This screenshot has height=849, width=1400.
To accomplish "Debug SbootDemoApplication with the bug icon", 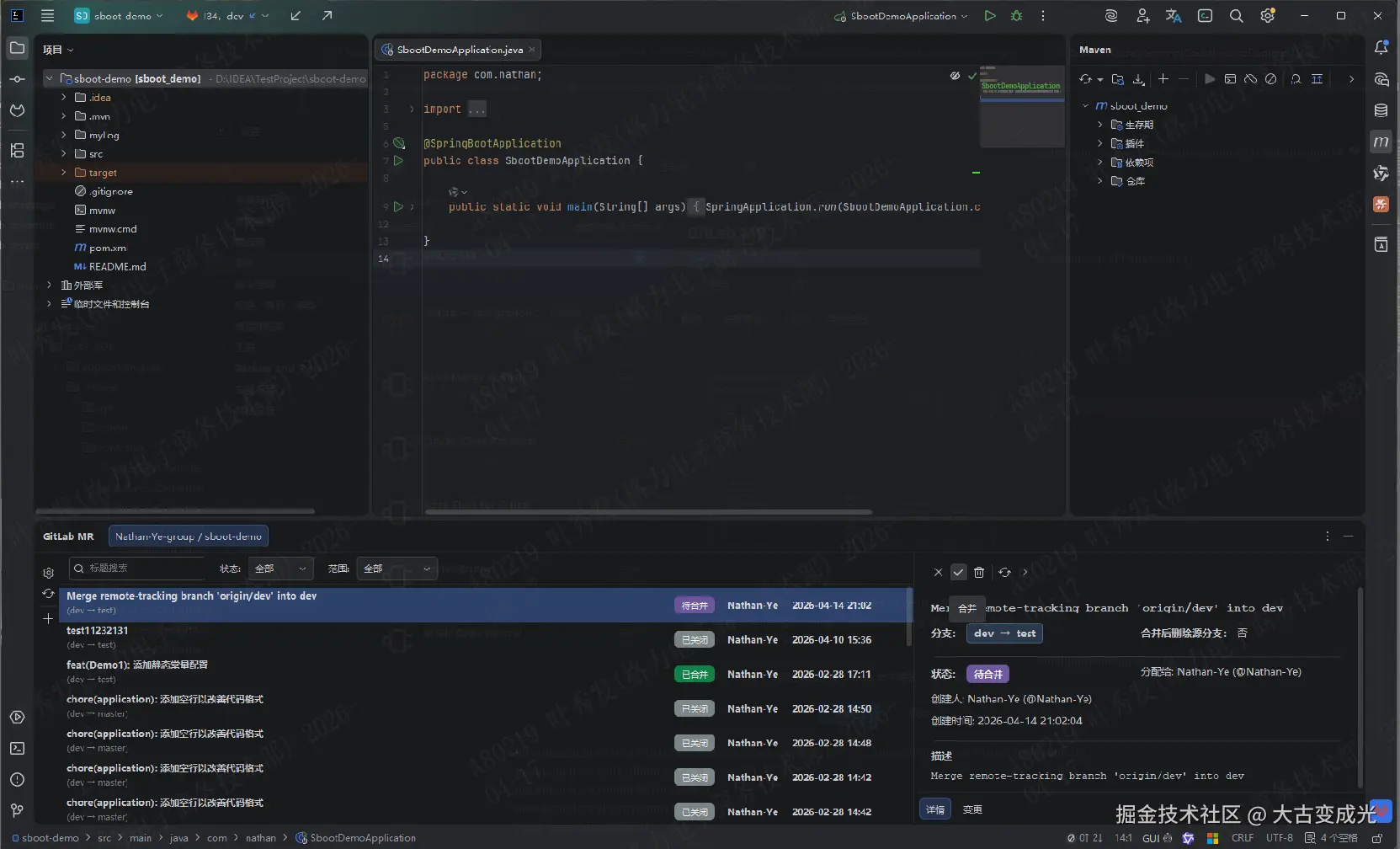I will point(1017,16).
